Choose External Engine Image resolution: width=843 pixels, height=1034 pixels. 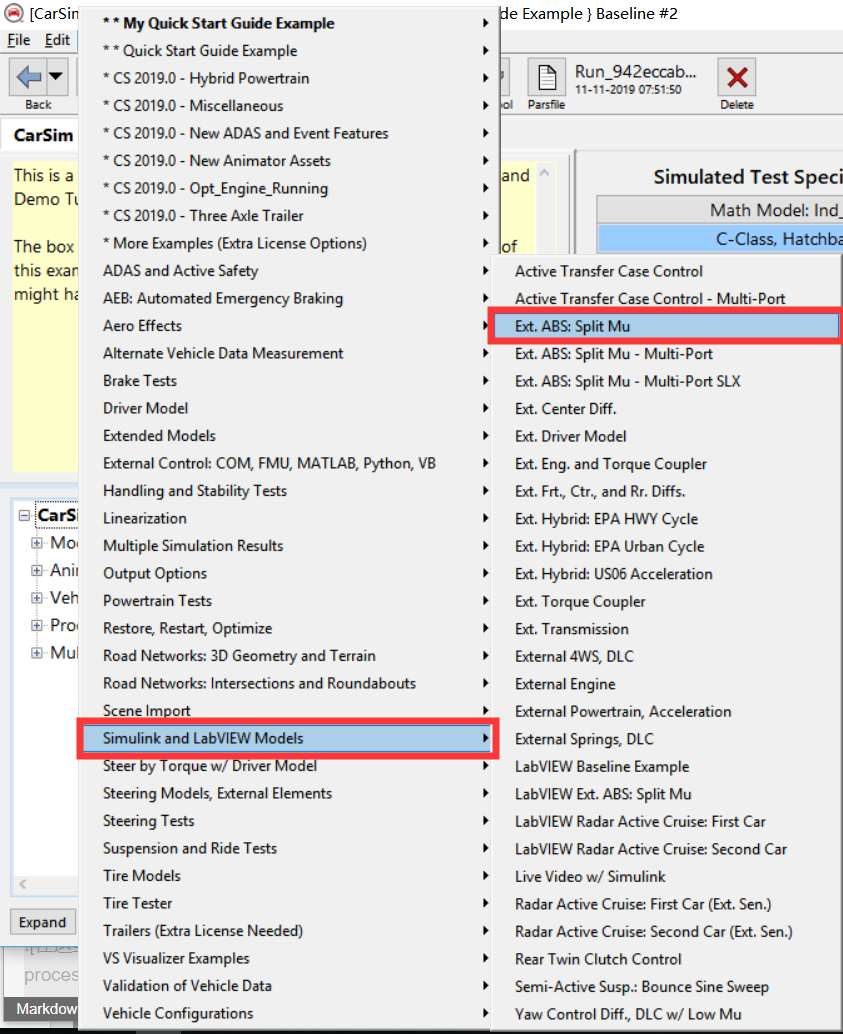point(668,684)
